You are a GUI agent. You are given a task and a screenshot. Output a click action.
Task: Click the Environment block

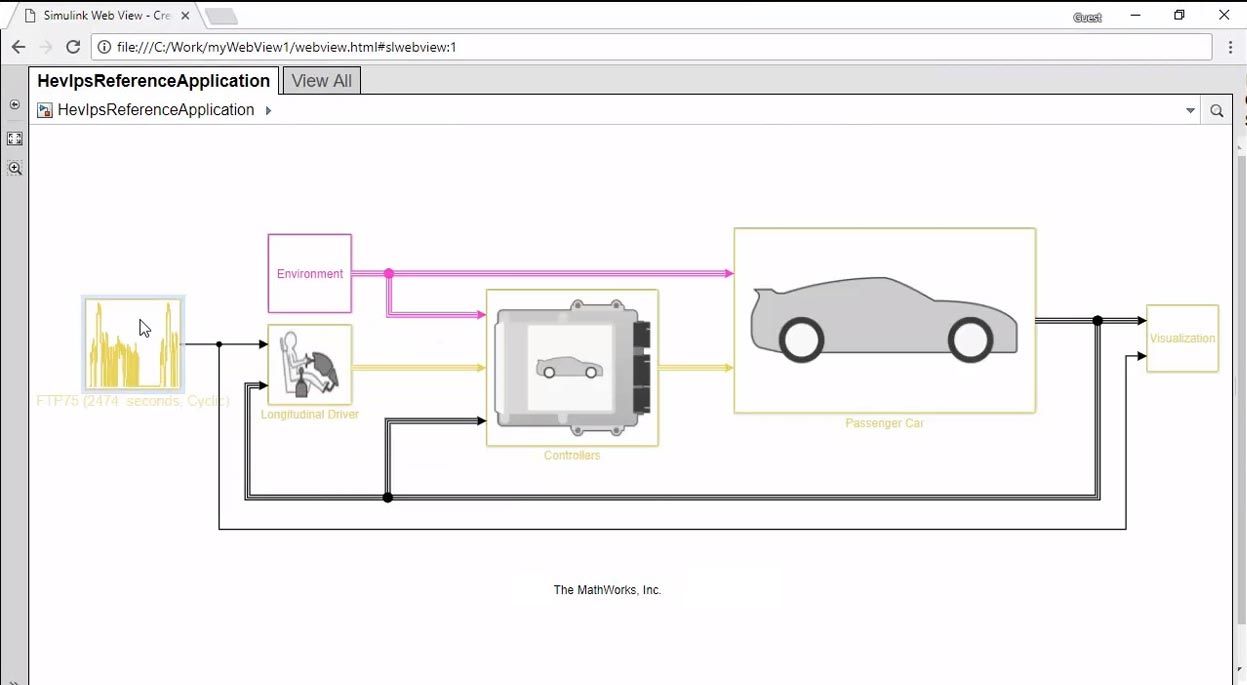(309, 273)
